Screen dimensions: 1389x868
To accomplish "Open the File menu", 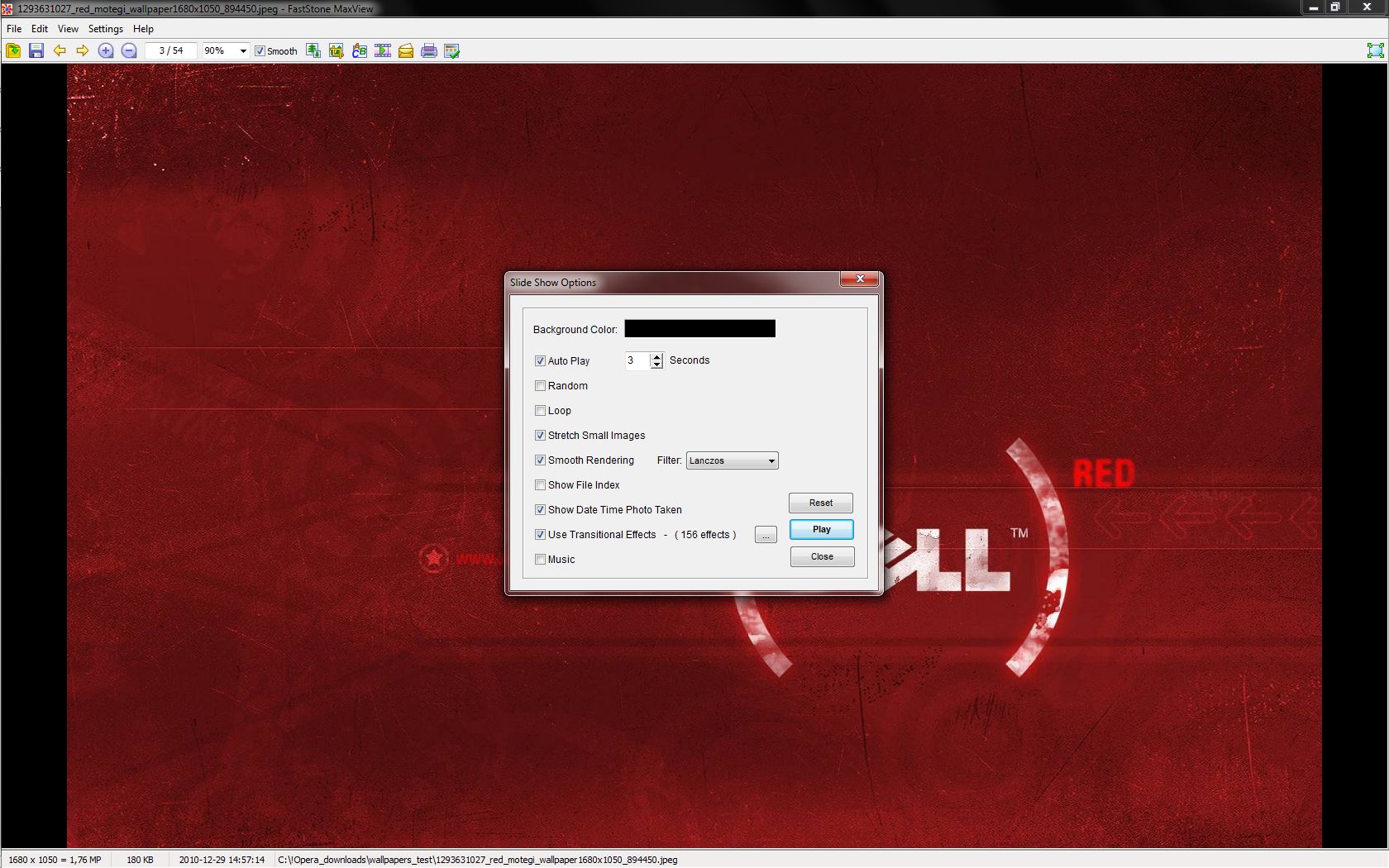I will [x=14, y=29].
